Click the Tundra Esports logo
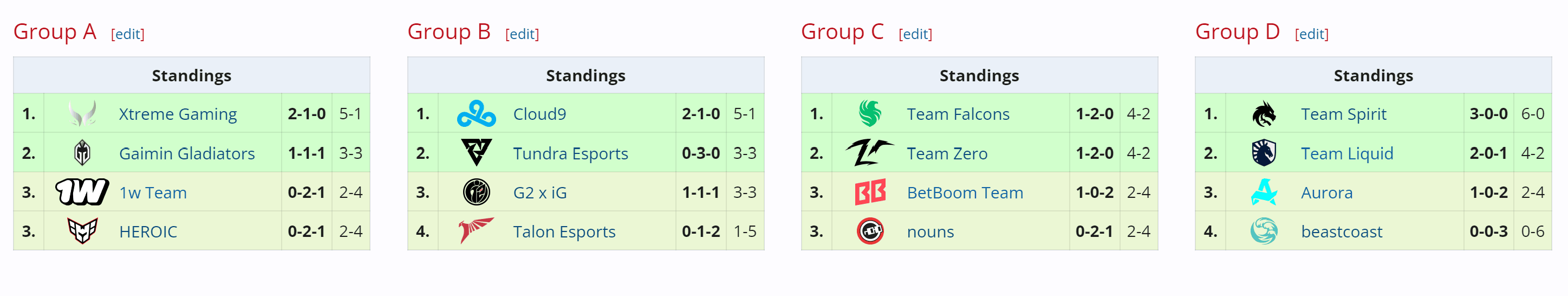The image size is (1568, 296). [x=476, y=153]
